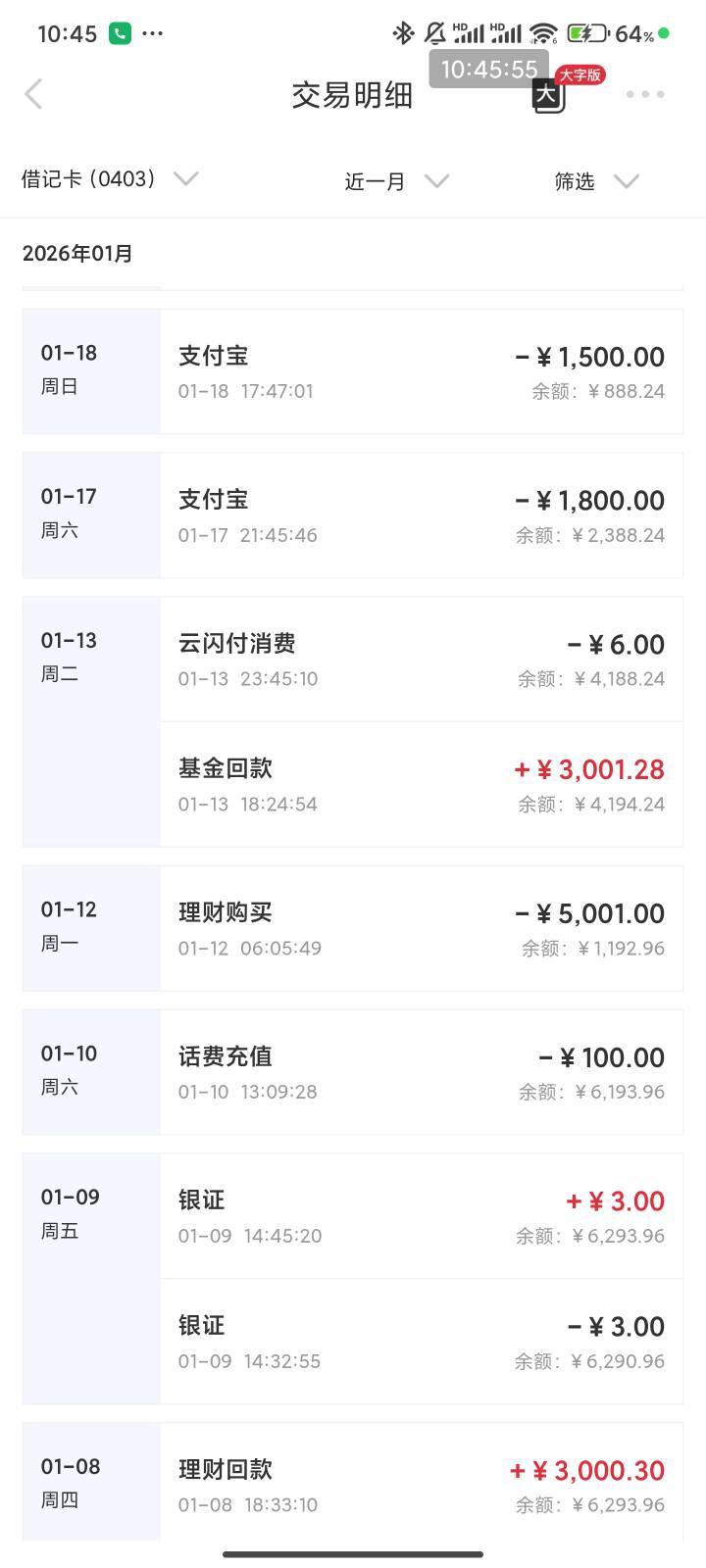Open the three-dot more options menu

[644, 95]
